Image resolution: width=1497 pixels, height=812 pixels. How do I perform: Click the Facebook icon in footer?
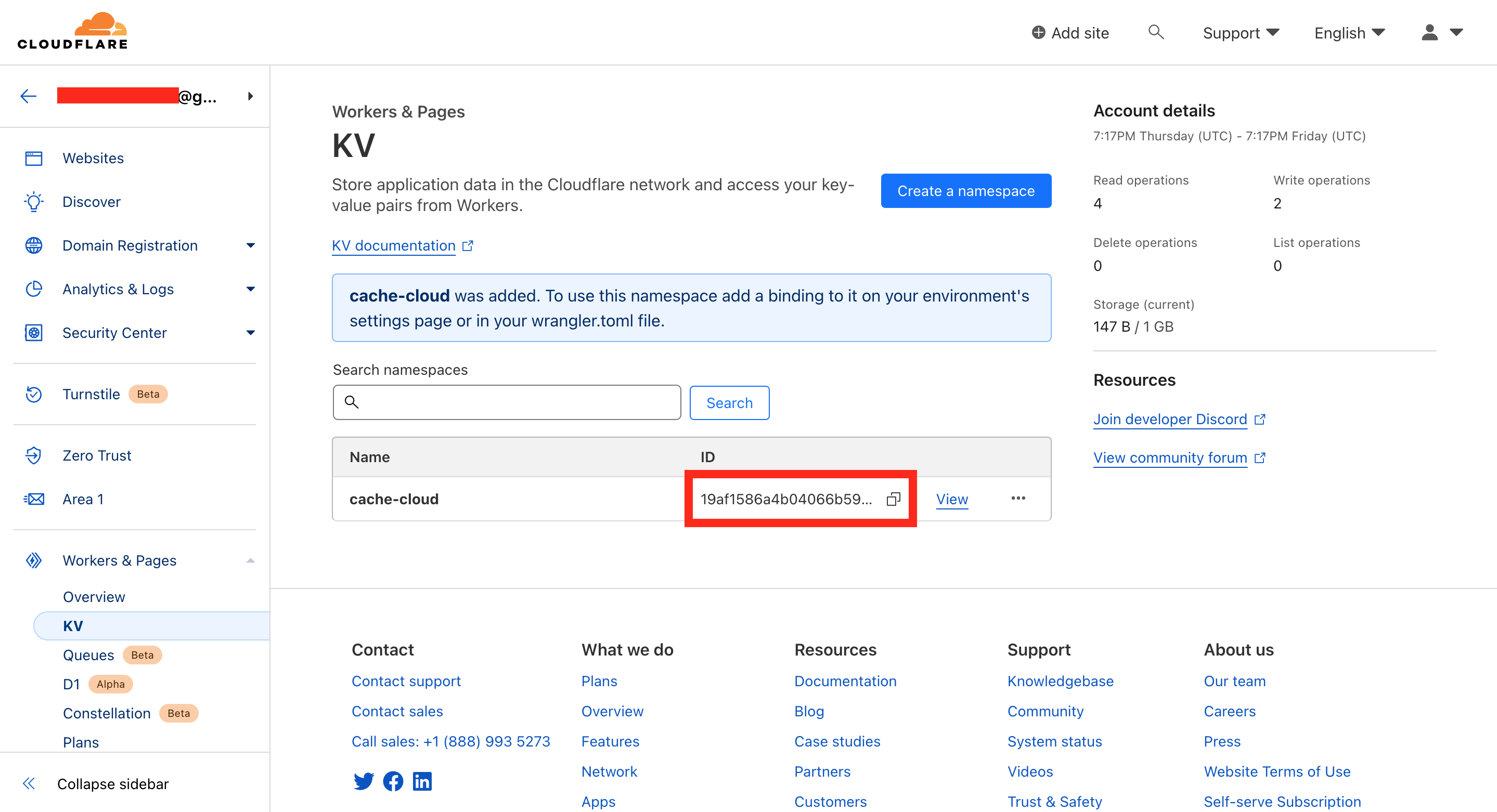click(393, 781)
